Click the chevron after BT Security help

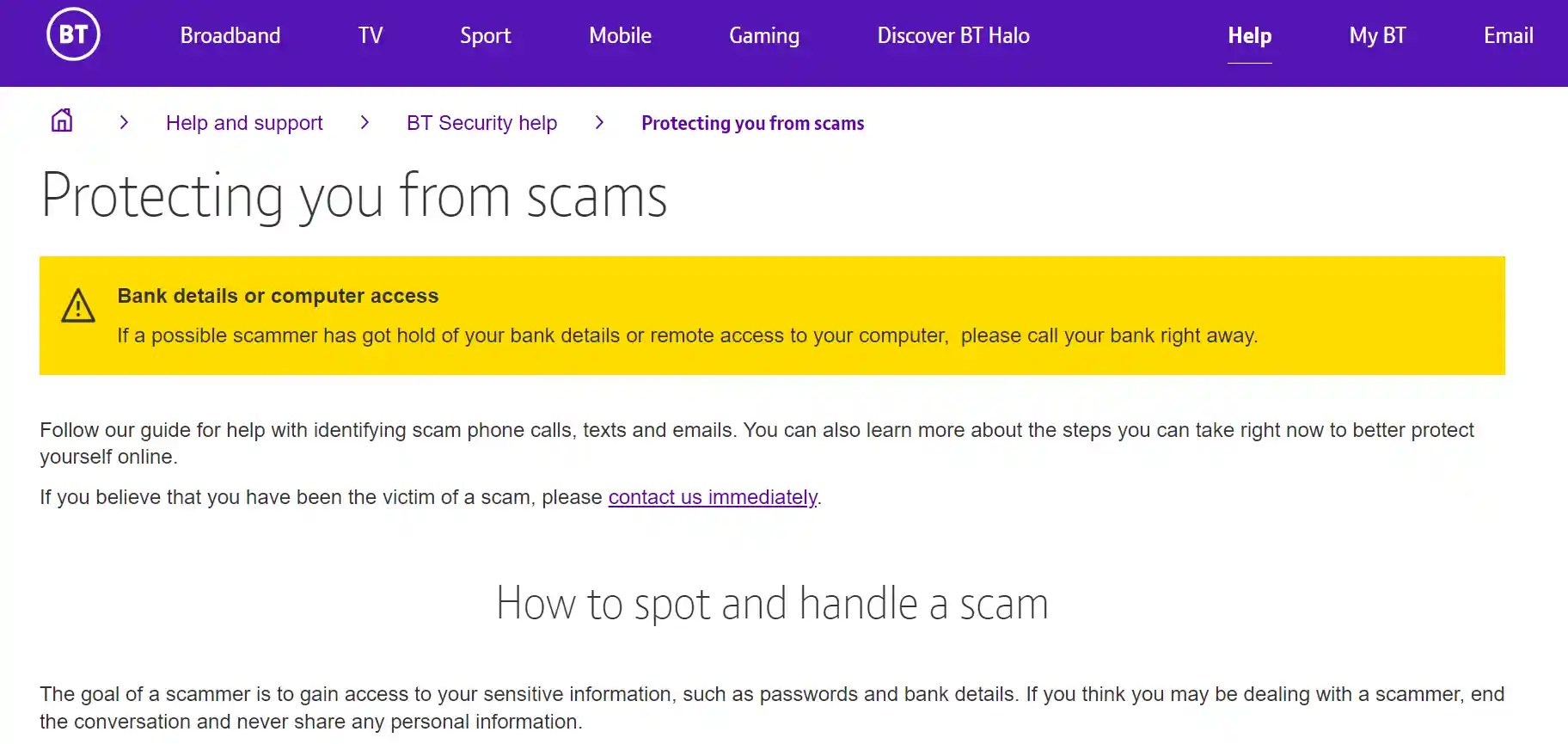(x=599, y=122)
